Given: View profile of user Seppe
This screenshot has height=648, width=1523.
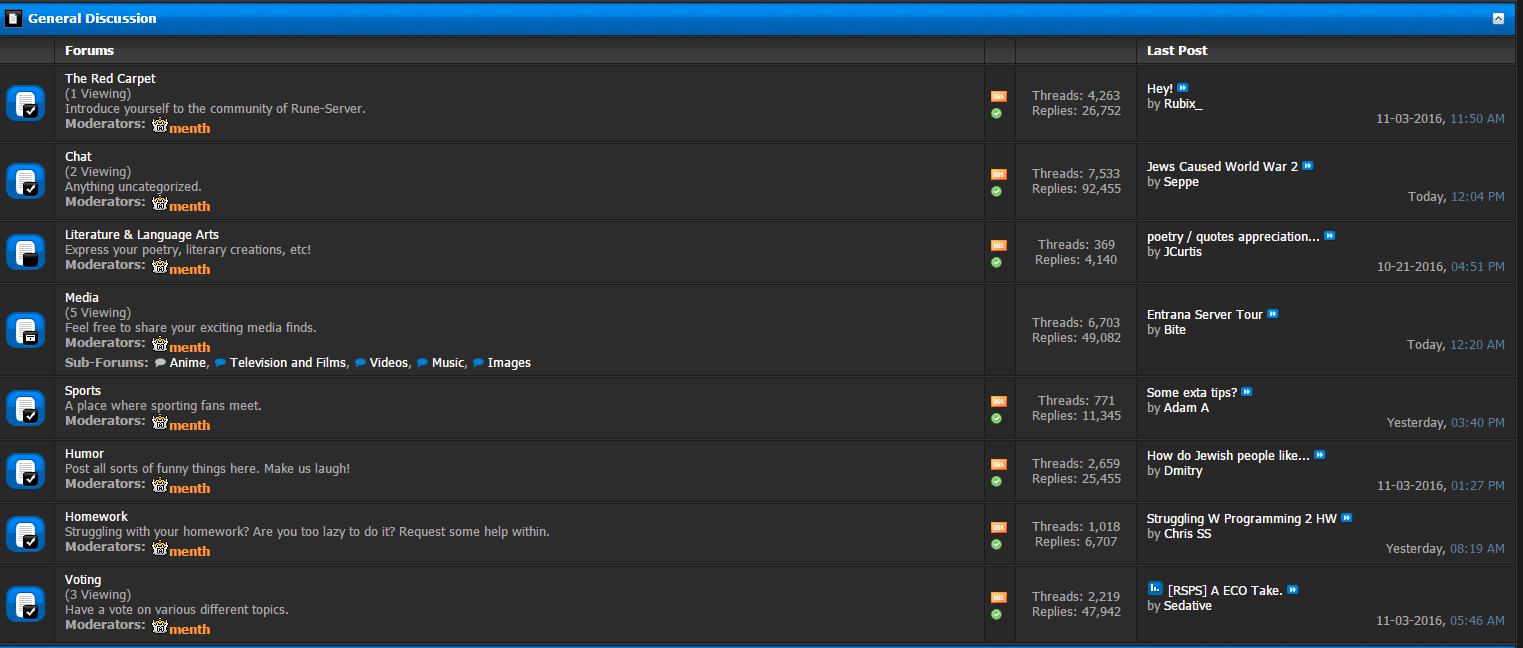Looking at the screenshot, I should click(1181, 182).
